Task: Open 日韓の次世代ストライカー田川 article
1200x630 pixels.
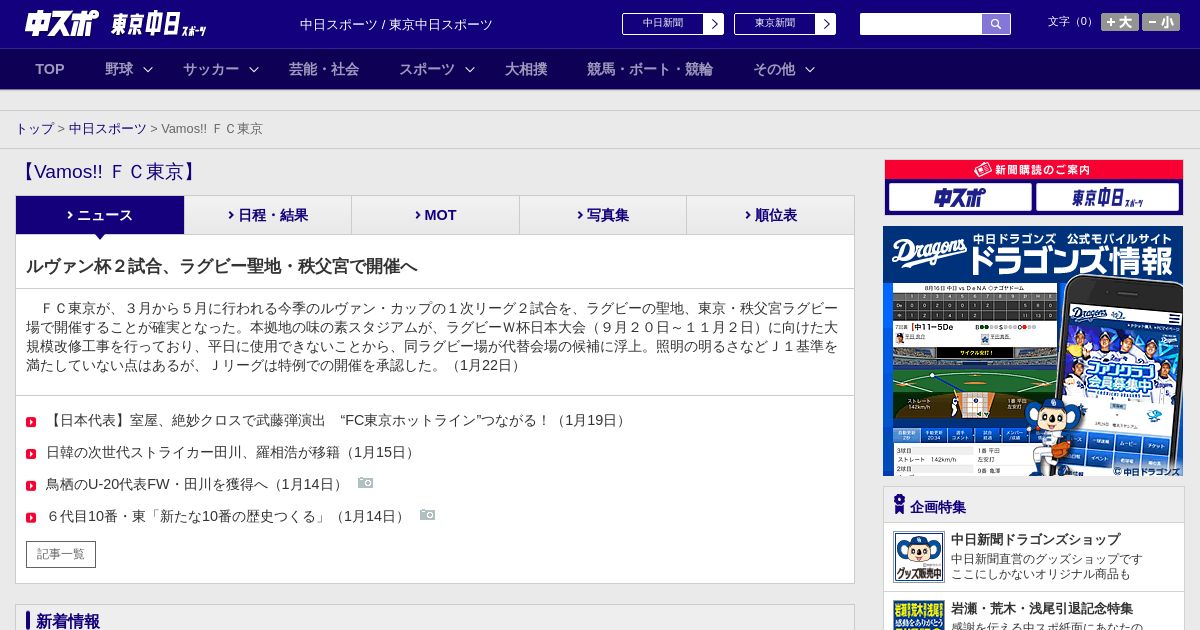Action: (232, 453)
